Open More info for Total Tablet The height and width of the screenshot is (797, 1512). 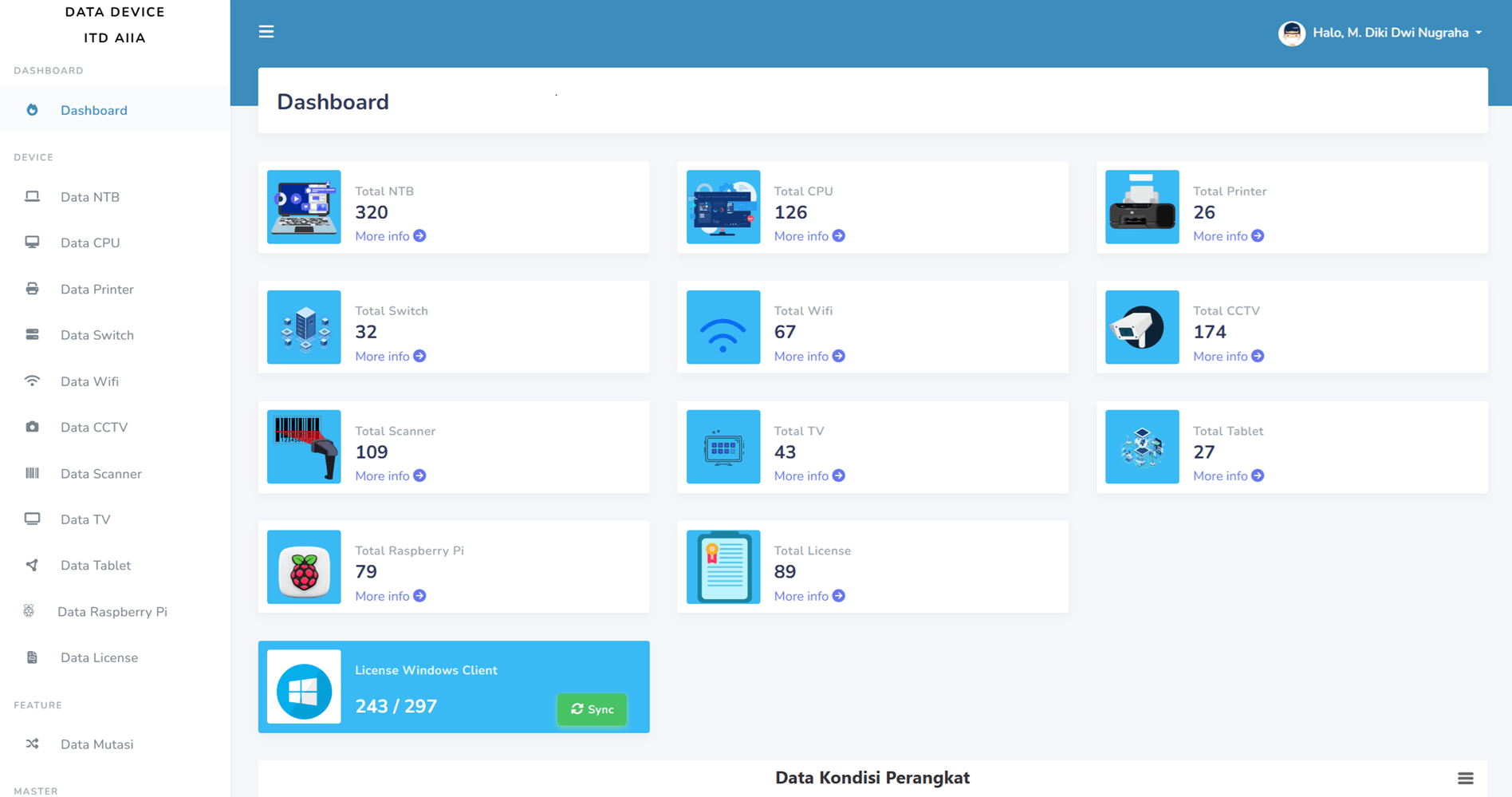(x=1228, y=475)
